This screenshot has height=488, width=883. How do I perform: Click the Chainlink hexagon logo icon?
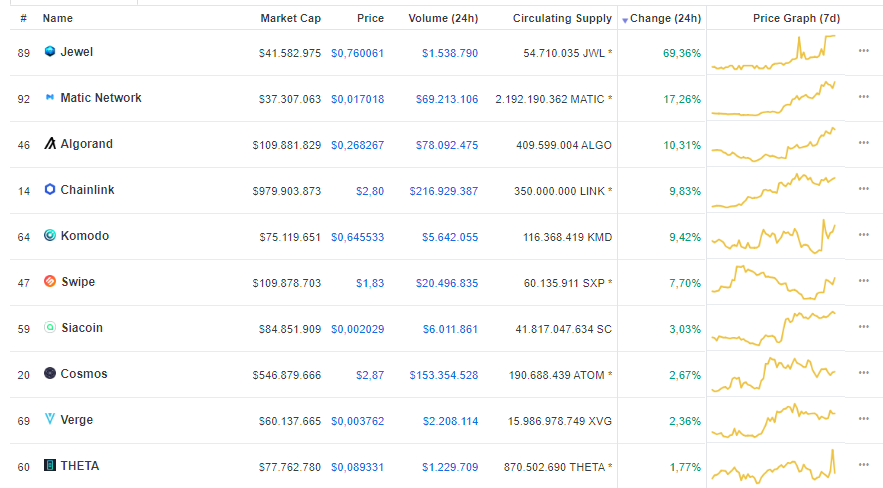point(50,190)
